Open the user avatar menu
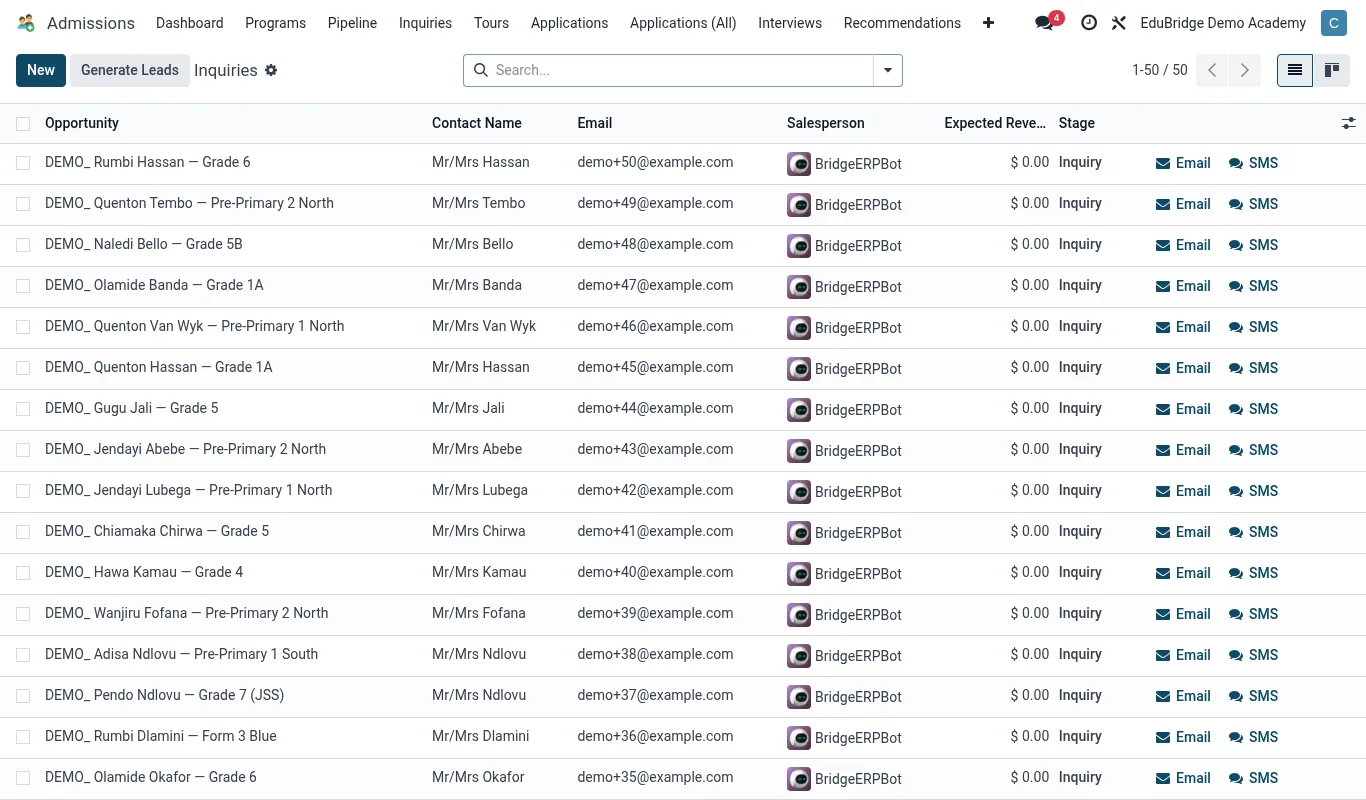The width and height of the screenshot is (1366, 800). 1333,22
